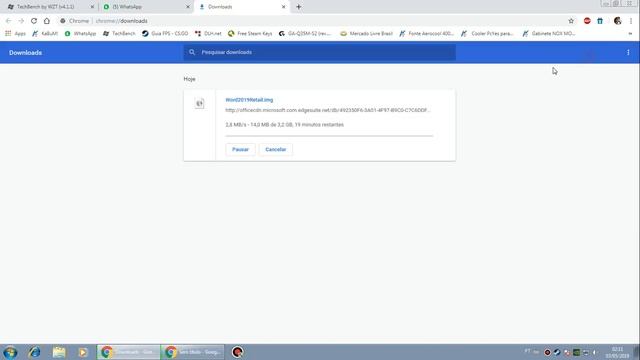Image resolution: width=640 pixels, height=360 pixels.
Task: Open the Cooler PcYes bookmark
Action: tap(487, 33)
